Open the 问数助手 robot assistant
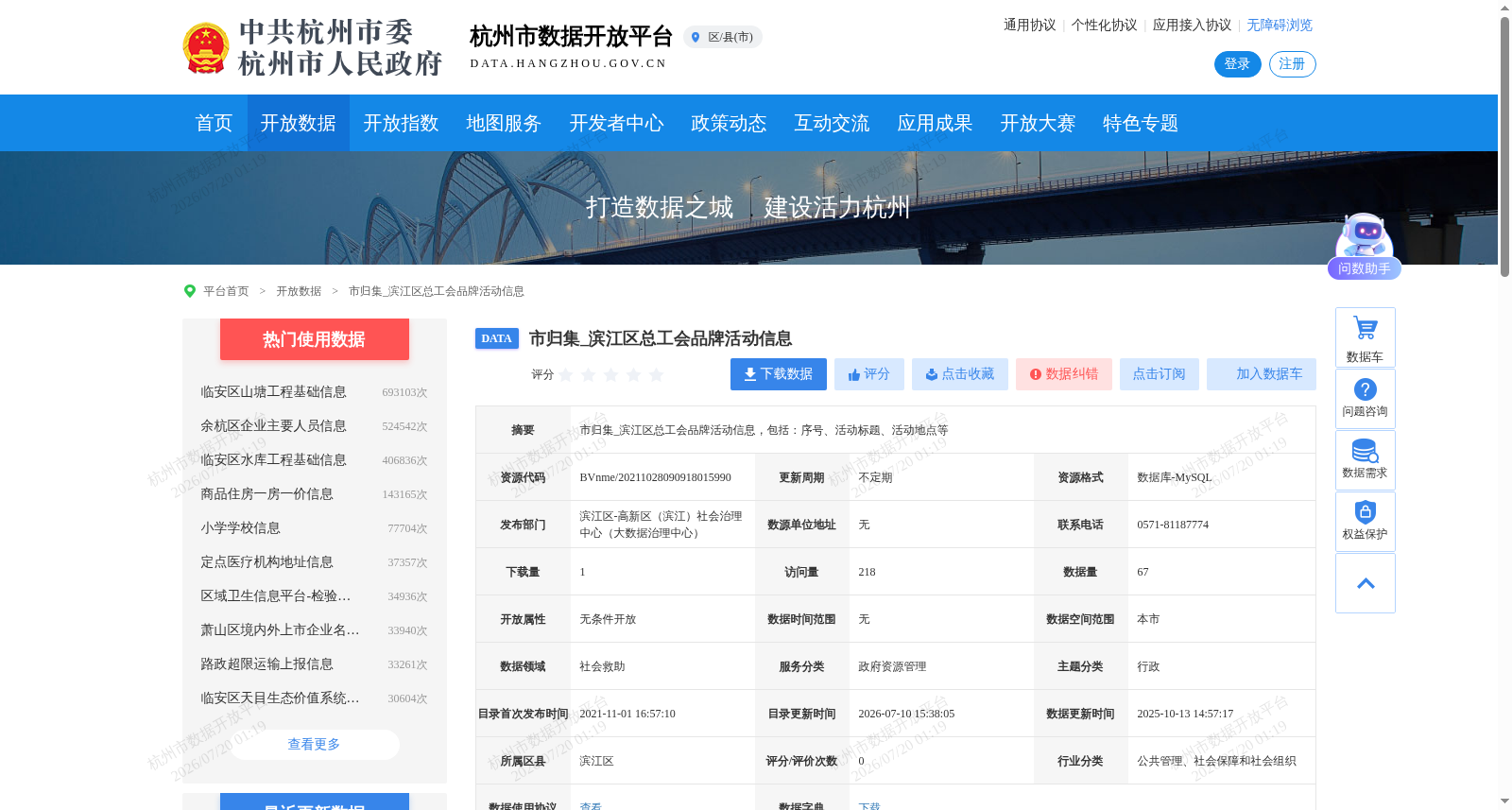1512x810 pixels. click(1364, 246)
